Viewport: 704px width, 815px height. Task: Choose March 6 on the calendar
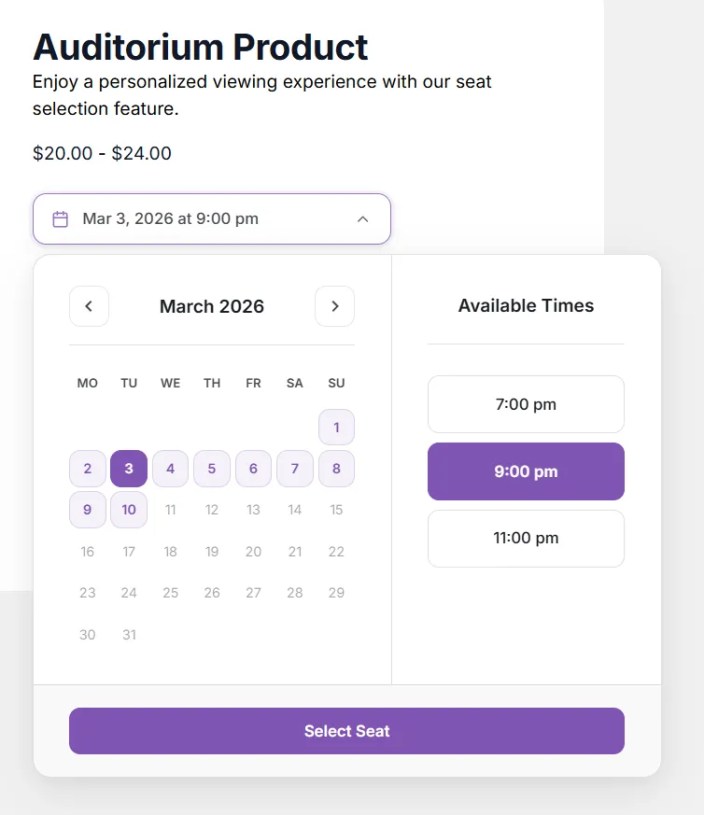[x=253, y=468]
